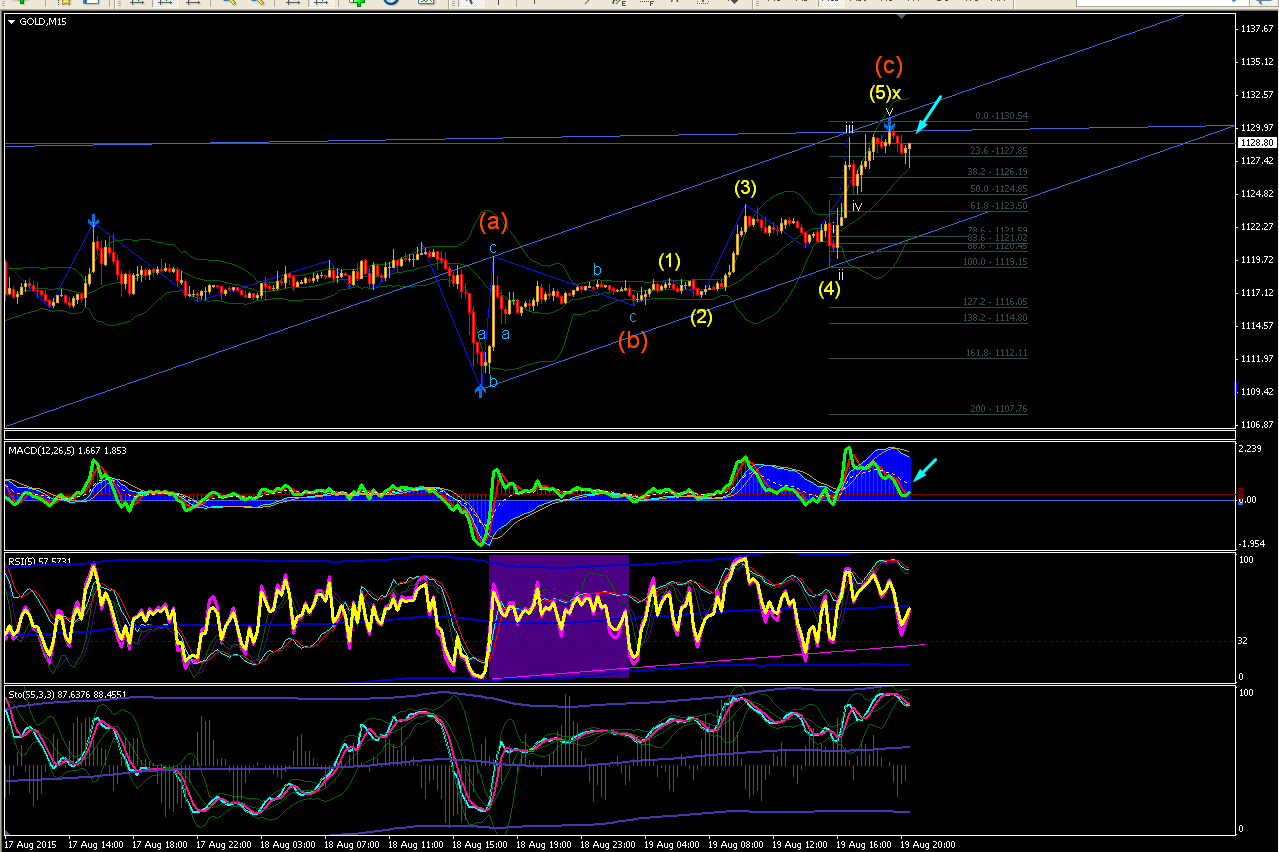
Task: Click the 18 Aug 19:00 time axis label
Action: pos(544,845)
